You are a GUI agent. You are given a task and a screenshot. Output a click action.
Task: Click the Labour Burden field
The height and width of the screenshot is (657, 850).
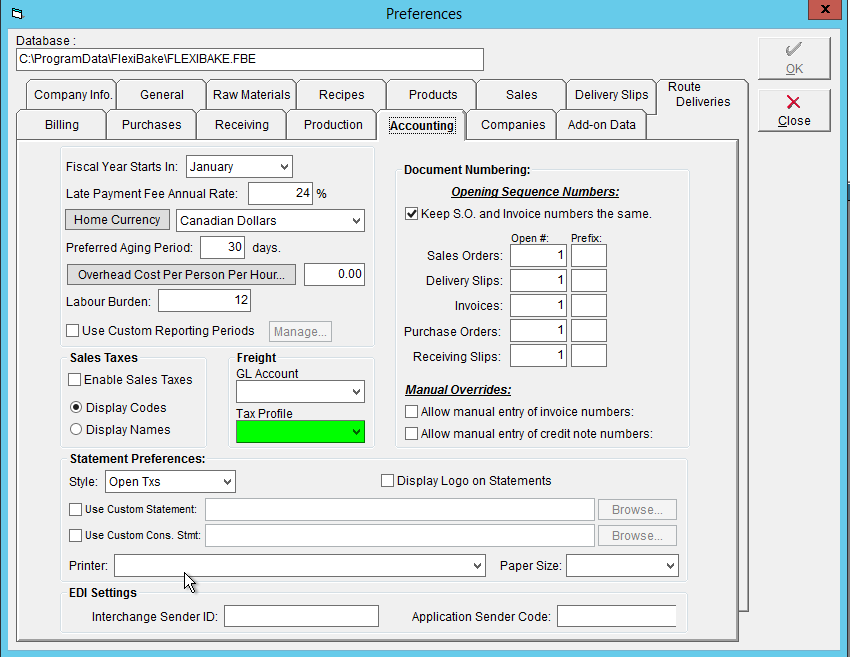pos(204,301)
